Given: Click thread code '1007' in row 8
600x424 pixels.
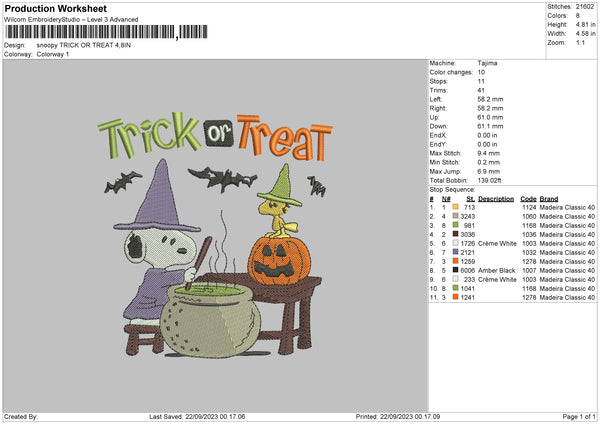Looking at the screenshot, I should (x=529, y=271).
